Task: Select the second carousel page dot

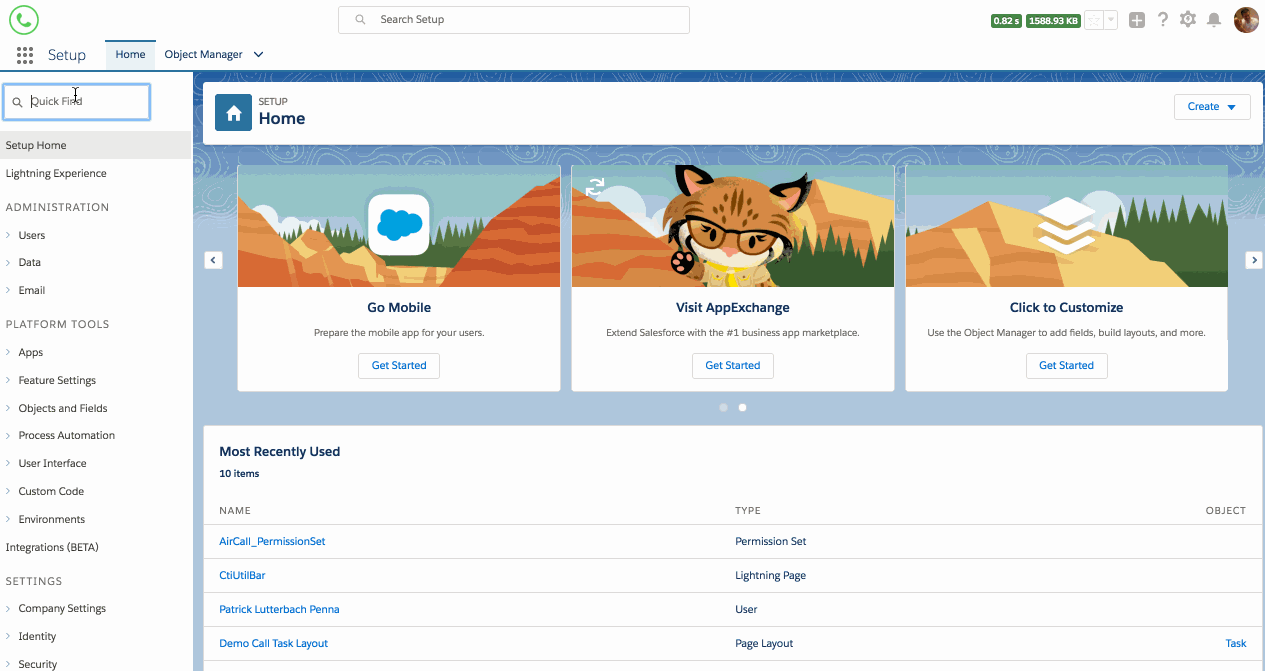Action: point(742,408)
